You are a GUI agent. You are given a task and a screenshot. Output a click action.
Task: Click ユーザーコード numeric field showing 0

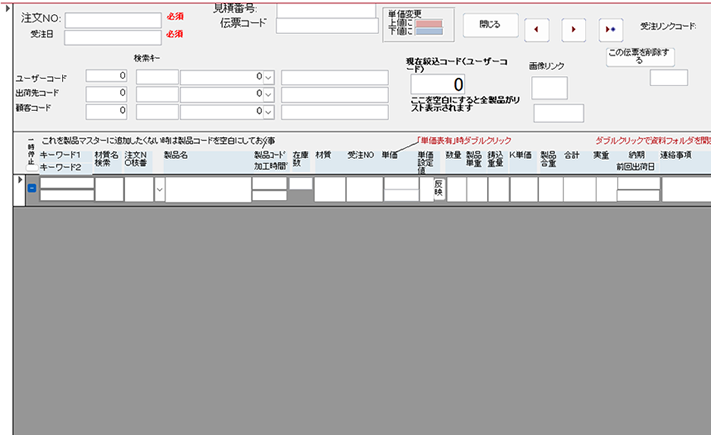(107, 76)
